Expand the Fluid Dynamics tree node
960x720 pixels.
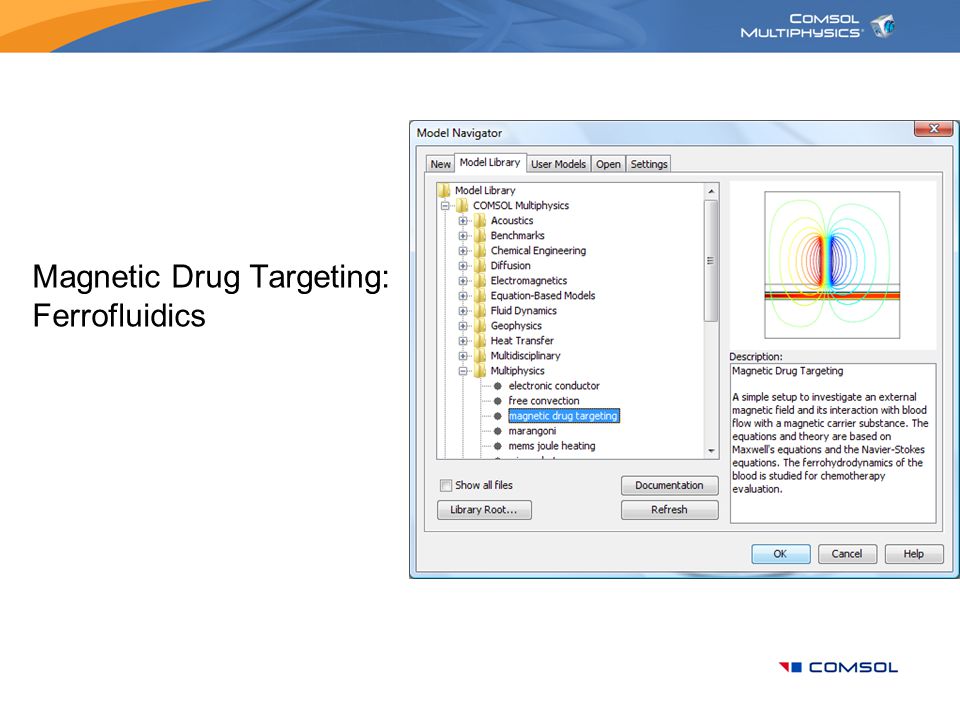click(463, 311)
